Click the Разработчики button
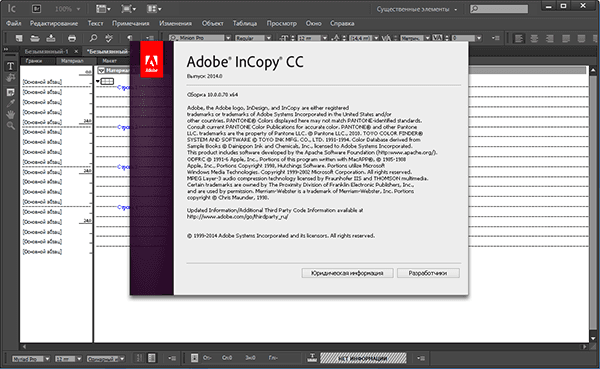 [x=428, y=273]
